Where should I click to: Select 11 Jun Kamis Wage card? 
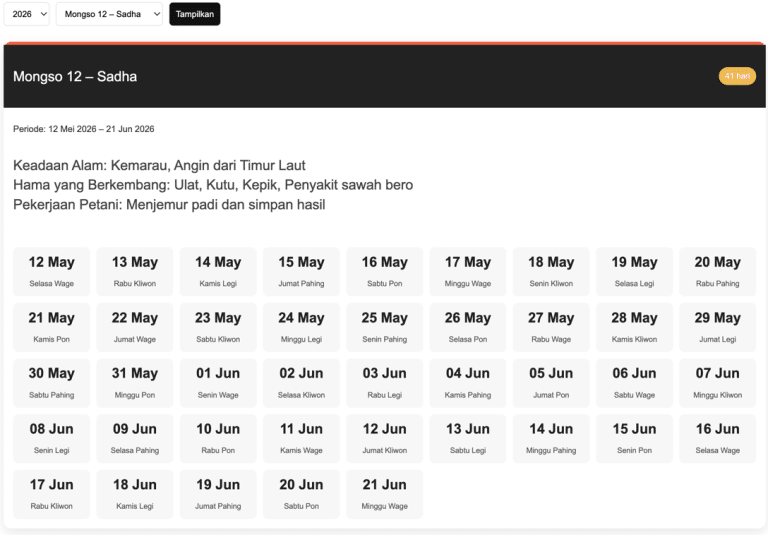point(301,438)
